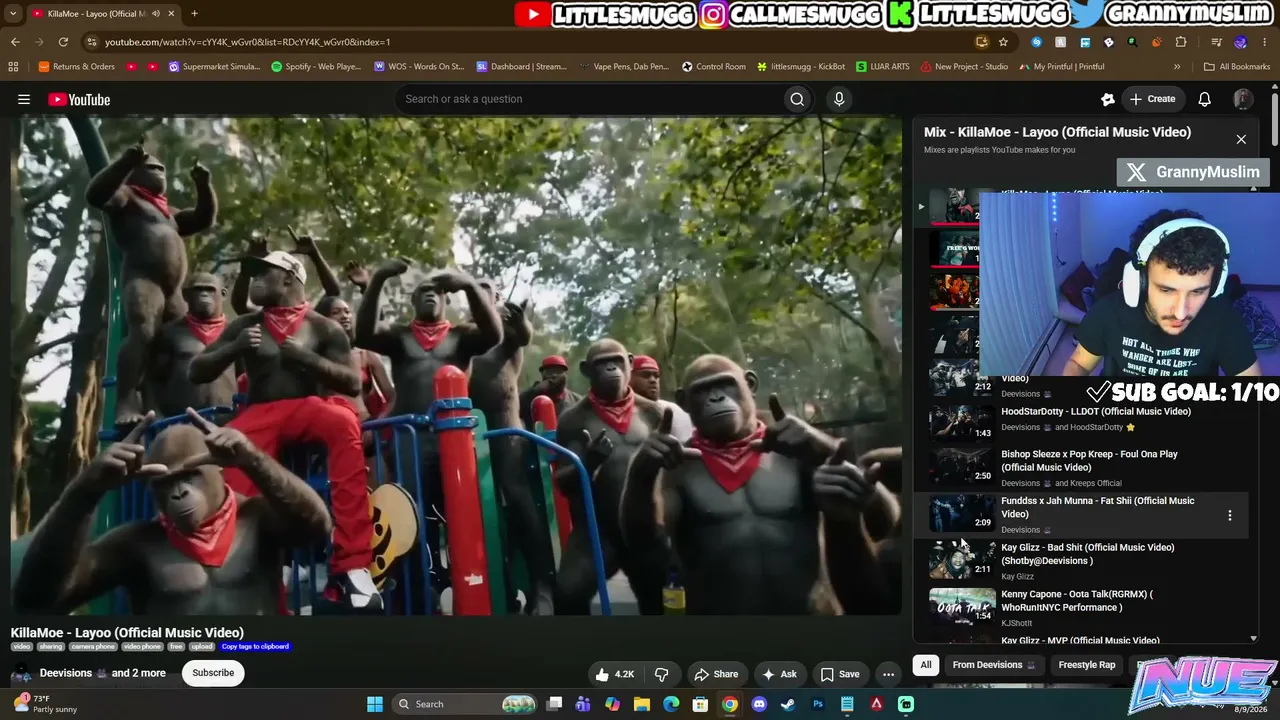Click the YouTube search magnifier button
This screenshot has width=1280, height=720.
[797, 99]
